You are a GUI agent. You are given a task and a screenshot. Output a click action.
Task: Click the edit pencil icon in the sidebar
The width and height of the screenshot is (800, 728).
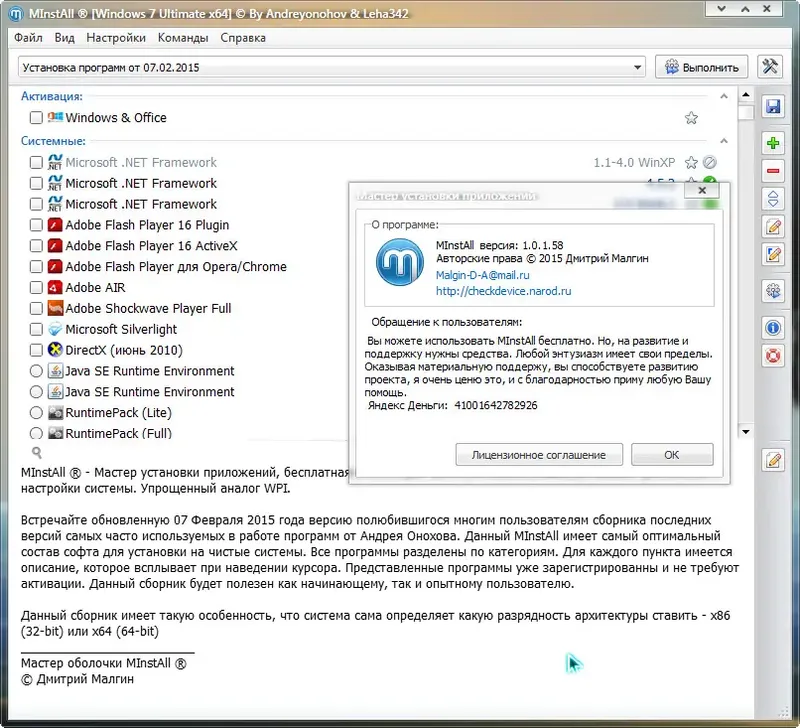772,227
